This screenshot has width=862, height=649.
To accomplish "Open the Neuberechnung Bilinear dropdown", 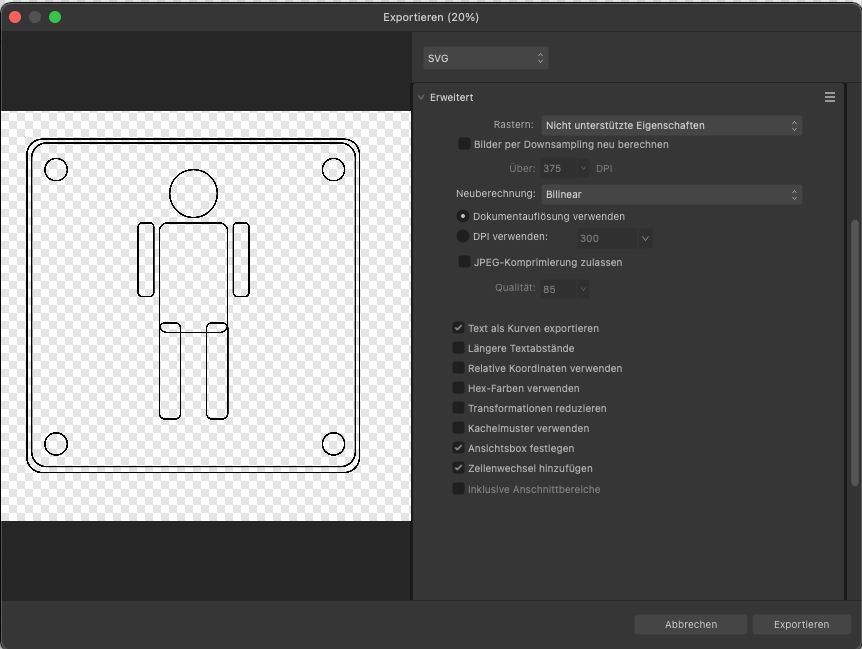I will tap(671, 194).
